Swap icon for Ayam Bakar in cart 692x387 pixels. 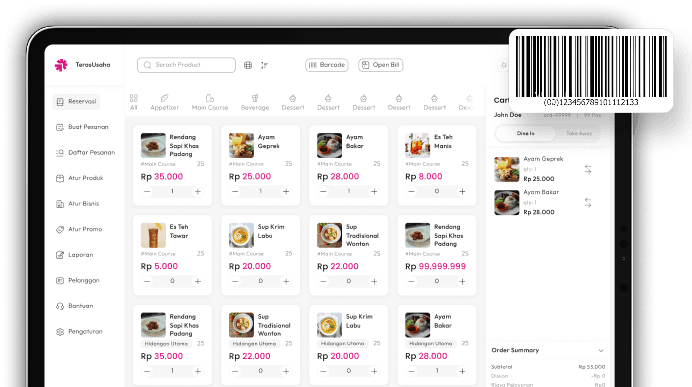[x=588, y=203]
